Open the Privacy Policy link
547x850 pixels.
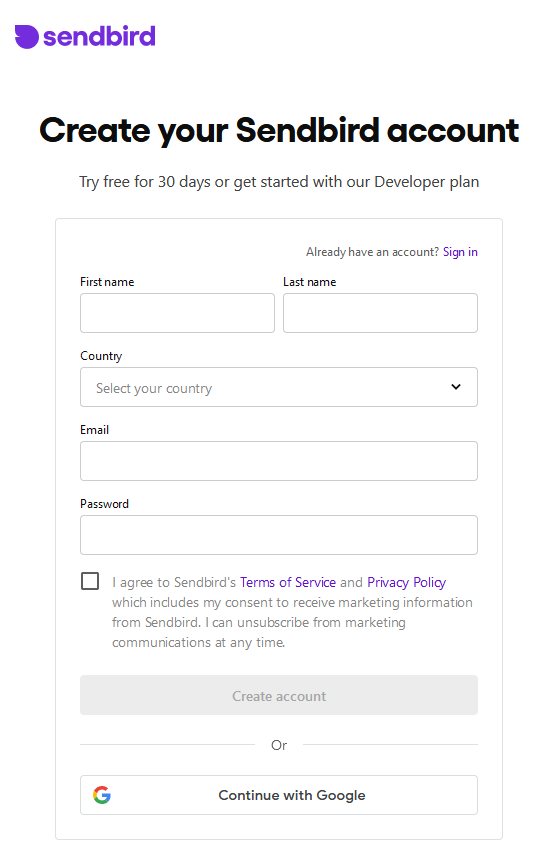tap(407, 582)
